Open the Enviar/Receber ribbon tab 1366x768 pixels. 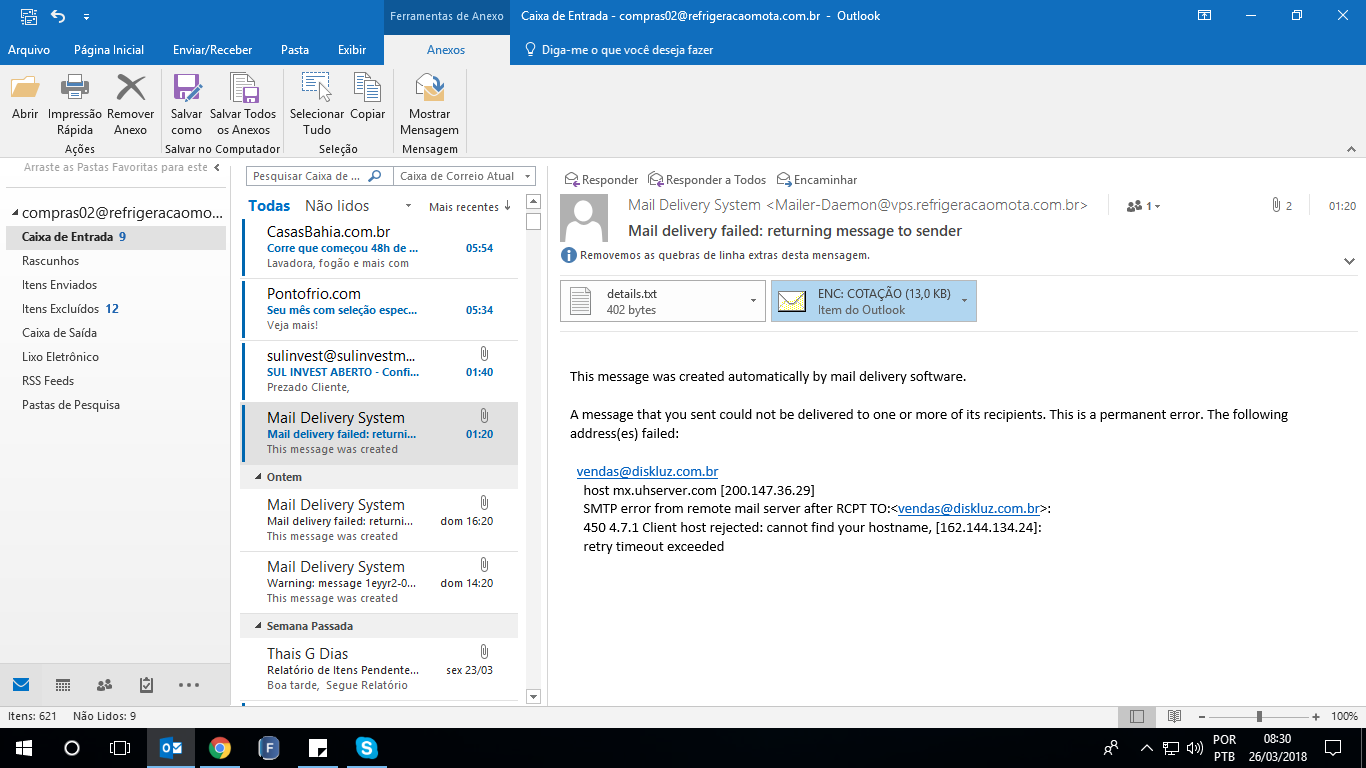point(212,50)
